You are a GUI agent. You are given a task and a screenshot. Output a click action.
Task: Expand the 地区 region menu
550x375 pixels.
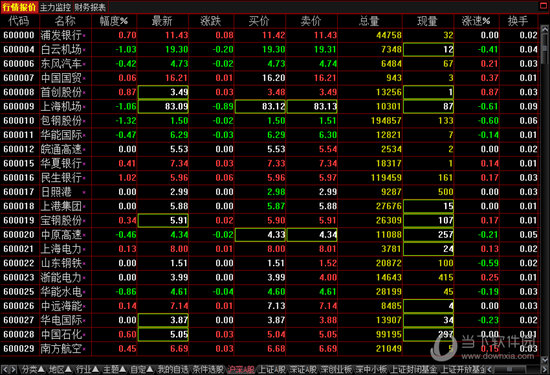pyautogui.click(x=60, y=369)
